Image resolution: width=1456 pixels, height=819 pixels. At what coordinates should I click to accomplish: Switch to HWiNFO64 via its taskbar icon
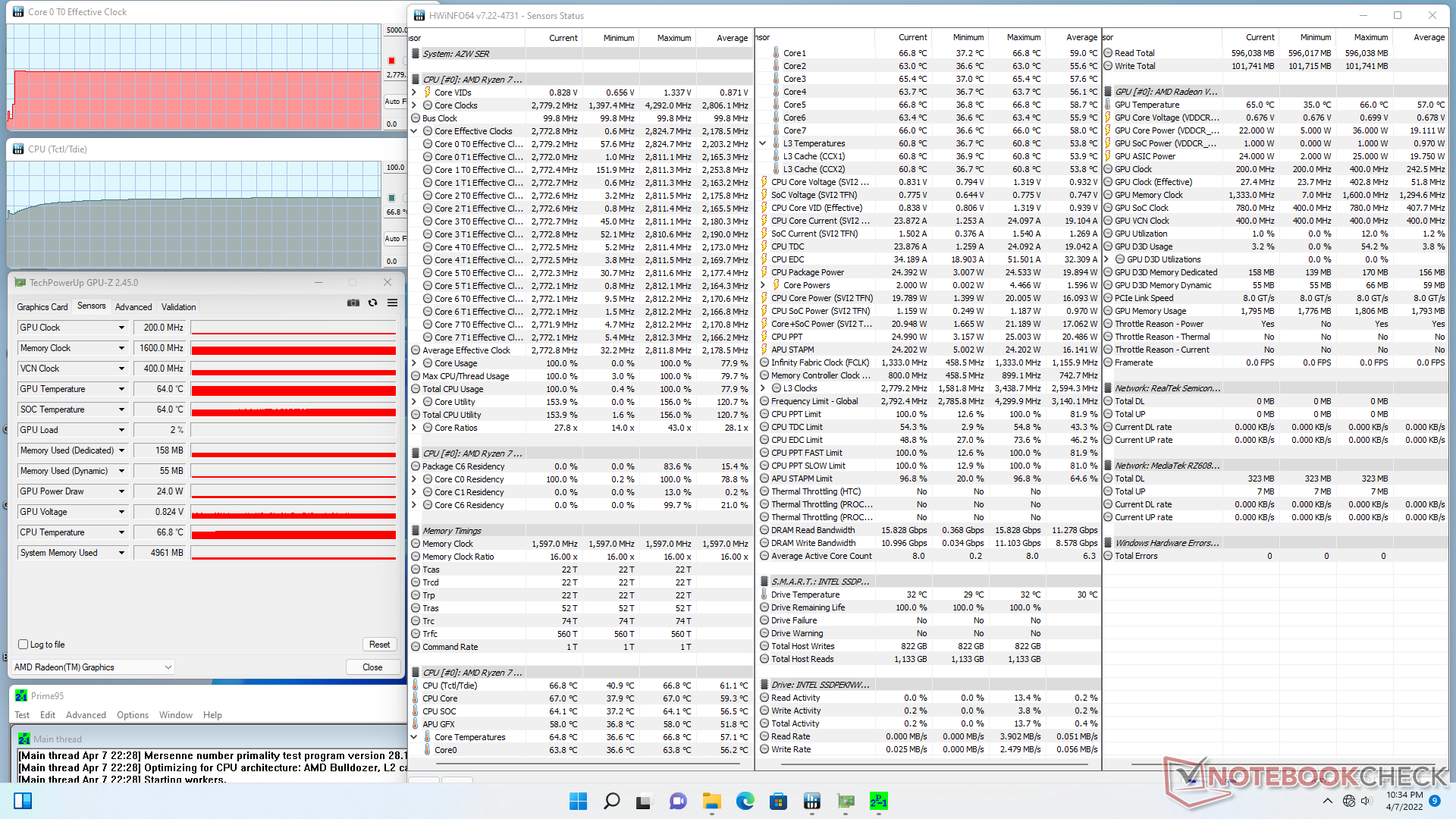(x=811, y=801)
